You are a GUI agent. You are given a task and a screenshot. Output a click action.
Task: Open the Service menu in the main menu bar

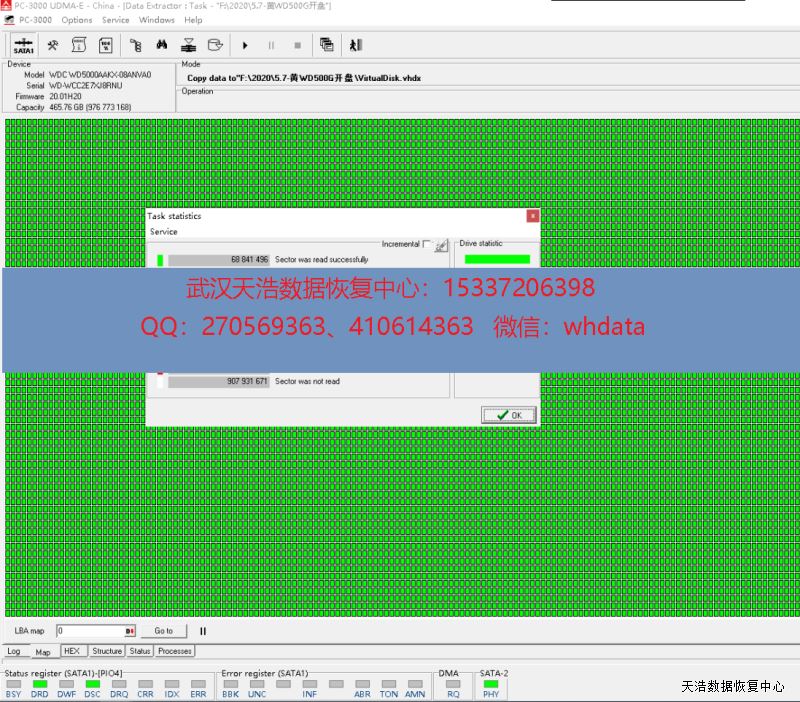click(x=116, y=20)
